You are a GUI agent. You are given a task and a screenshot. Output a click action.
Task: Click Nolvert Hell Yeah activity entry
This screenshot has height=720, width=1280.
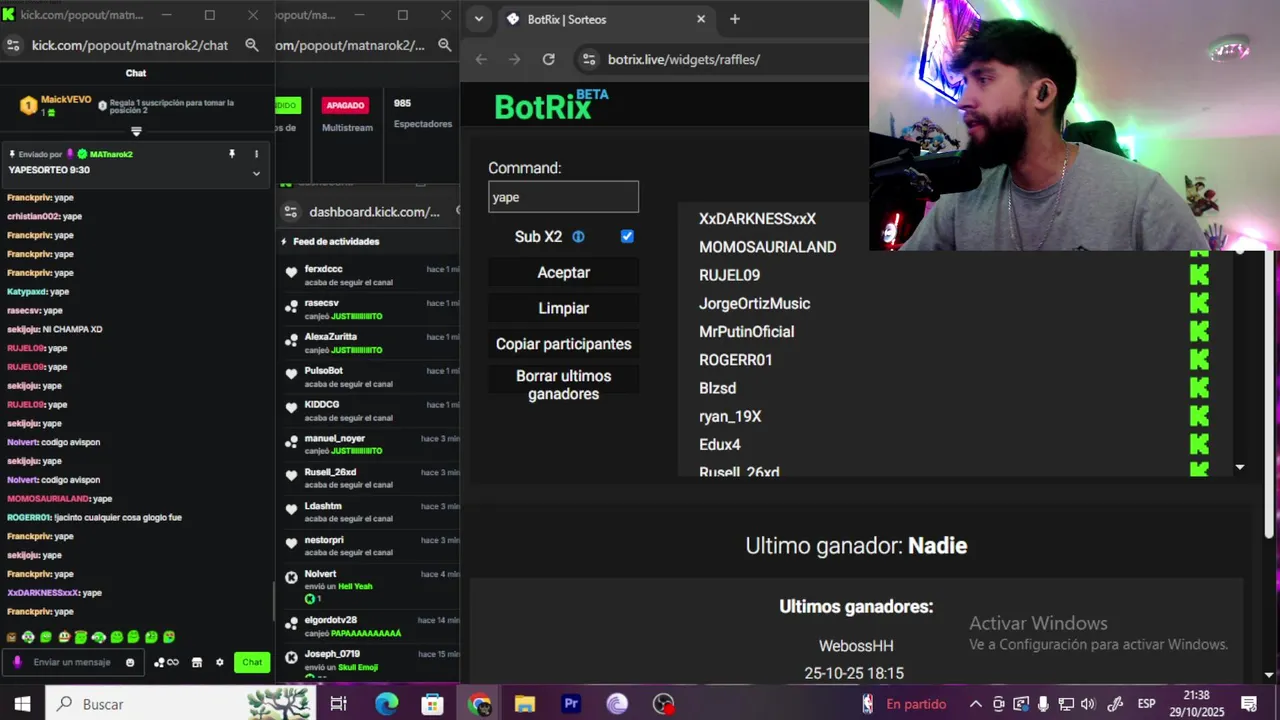coord(370,586)
